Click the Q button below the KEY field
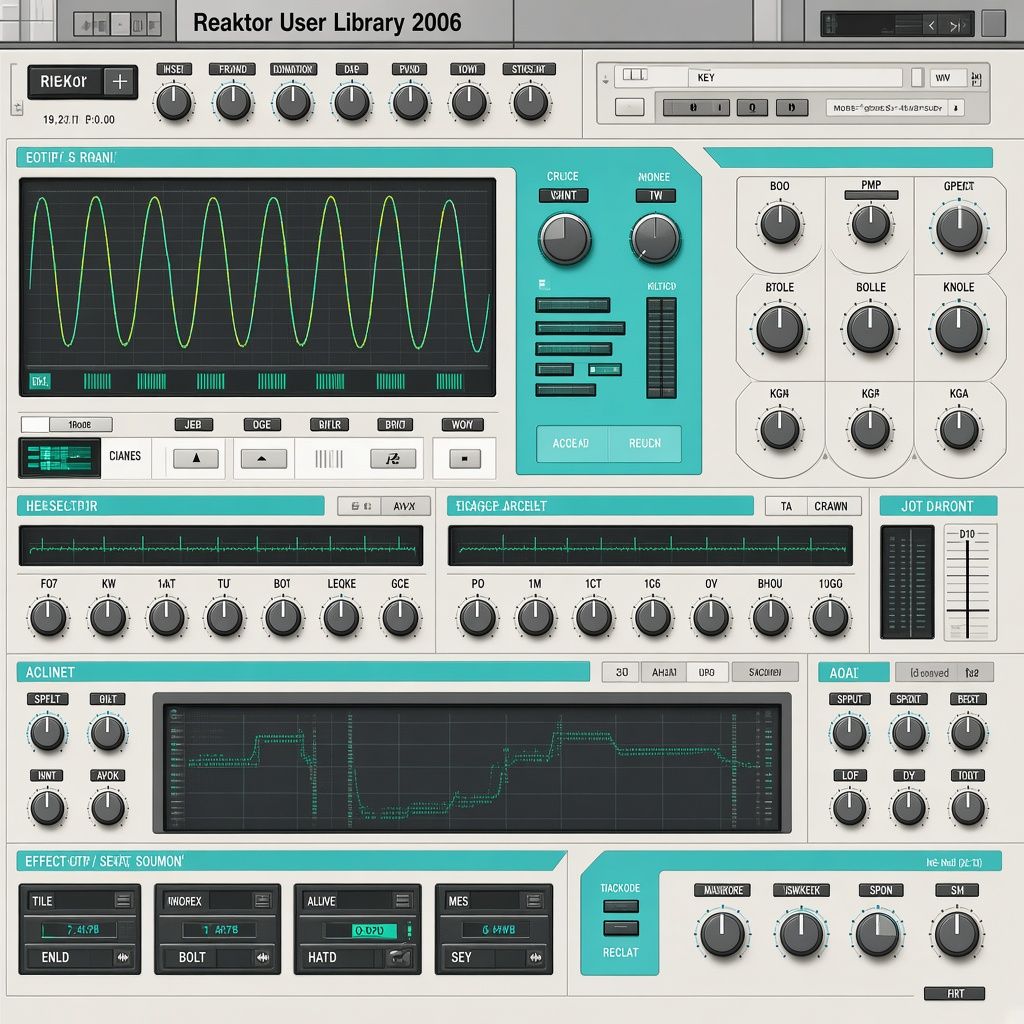1024x1024 pixels. click(752, 108)
